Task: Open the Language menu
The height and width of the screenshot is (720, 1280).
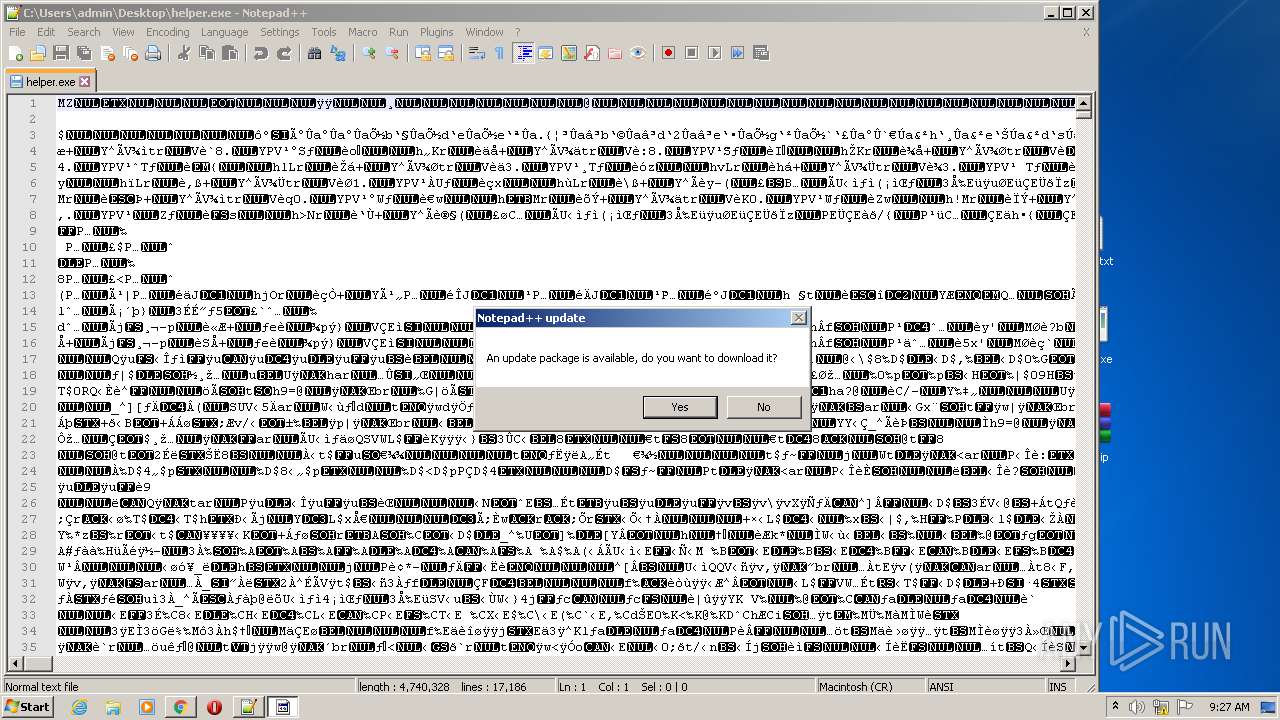Action: point(224,32)
